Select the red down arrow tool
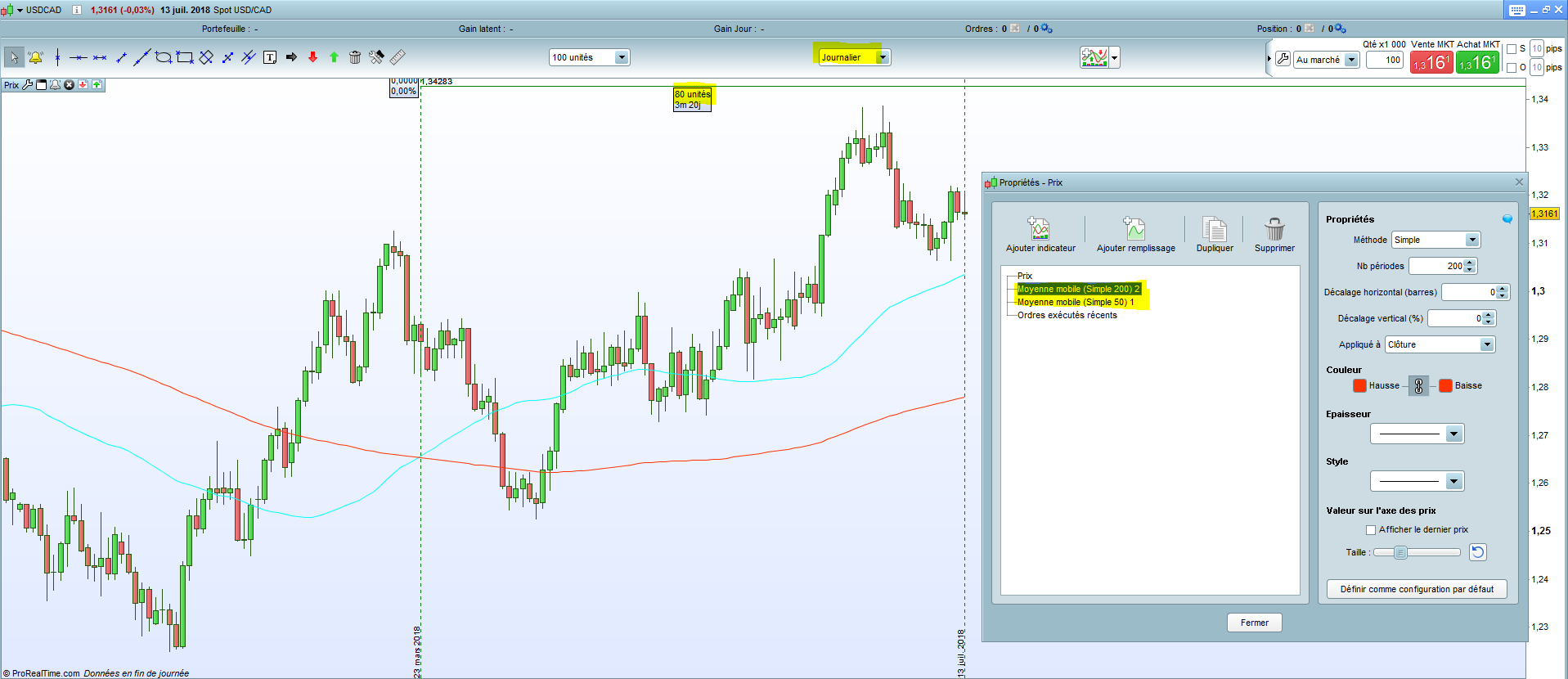1568x679 pixels. click(x=312, y=57)
